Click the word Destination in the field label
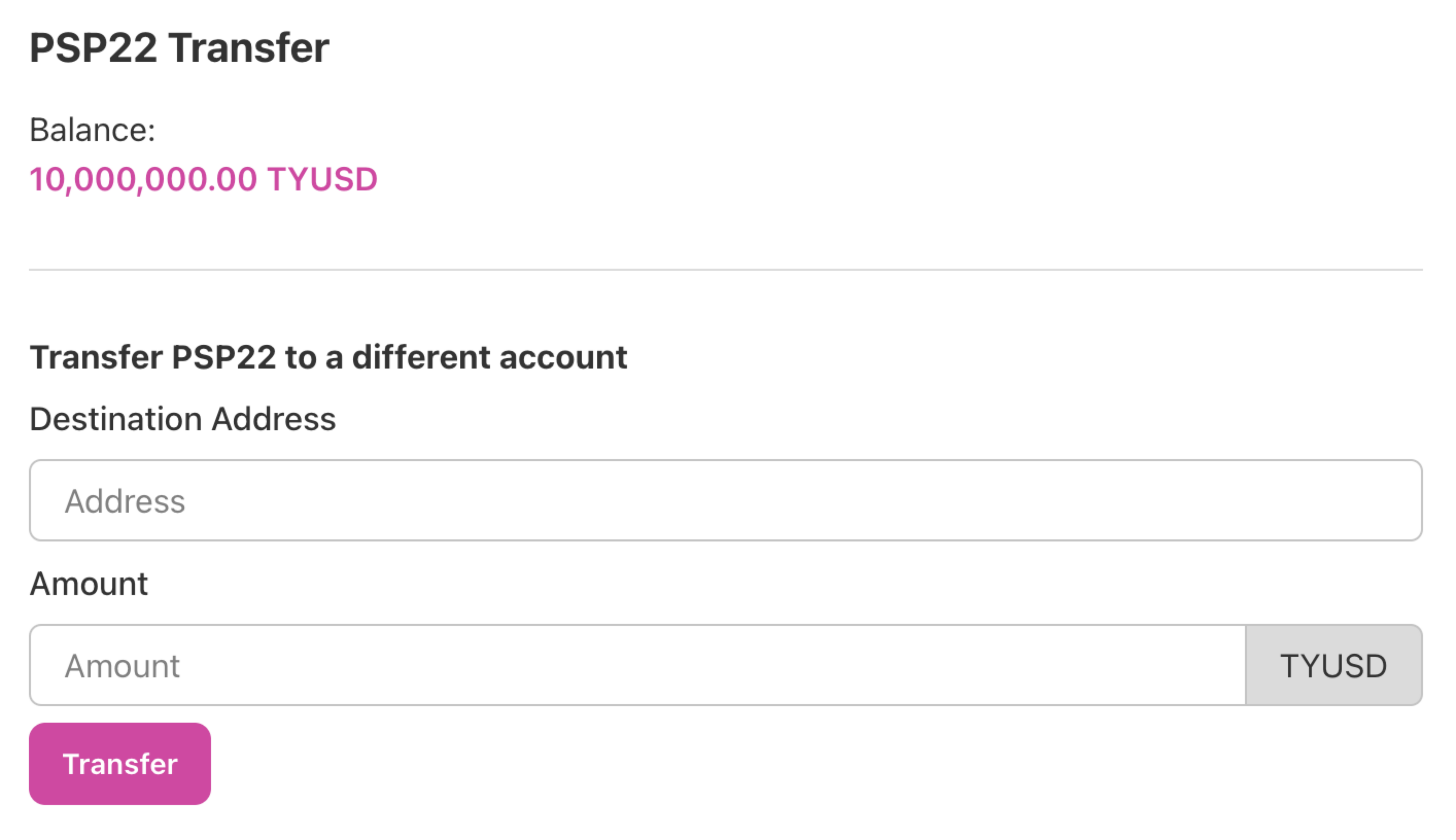Viewport: 1456px width, 840px height. click(x=115, y=419)
